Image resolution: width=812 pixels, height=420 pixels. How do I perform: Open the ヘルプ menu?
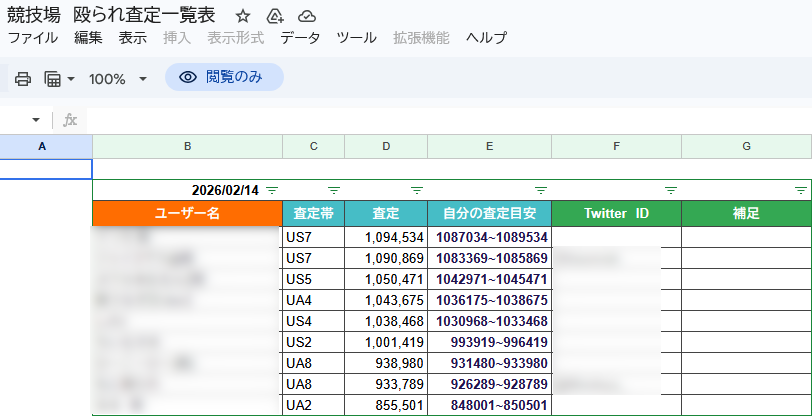tap(486, 38)
